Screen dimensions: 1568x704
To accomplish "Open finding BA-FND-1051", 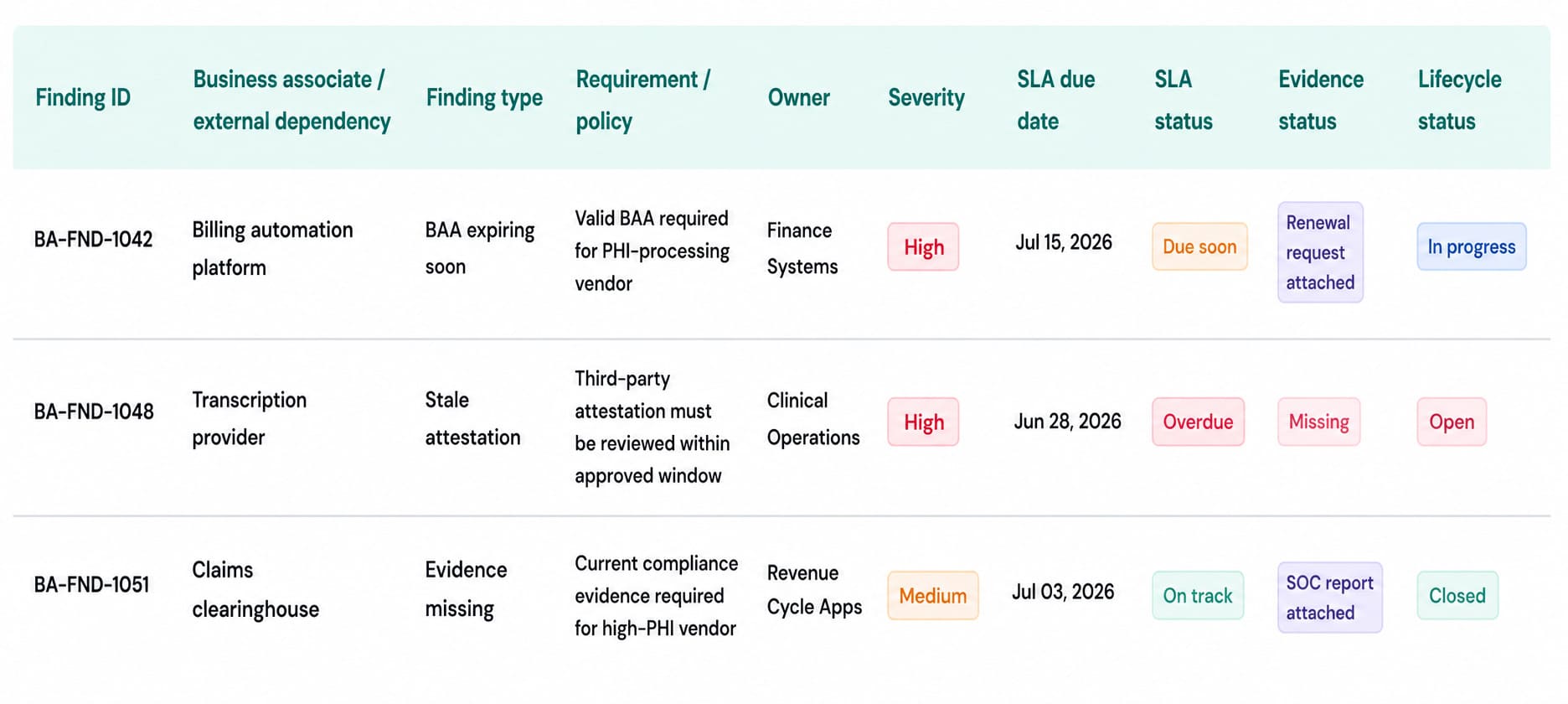I will coord(91,584).
